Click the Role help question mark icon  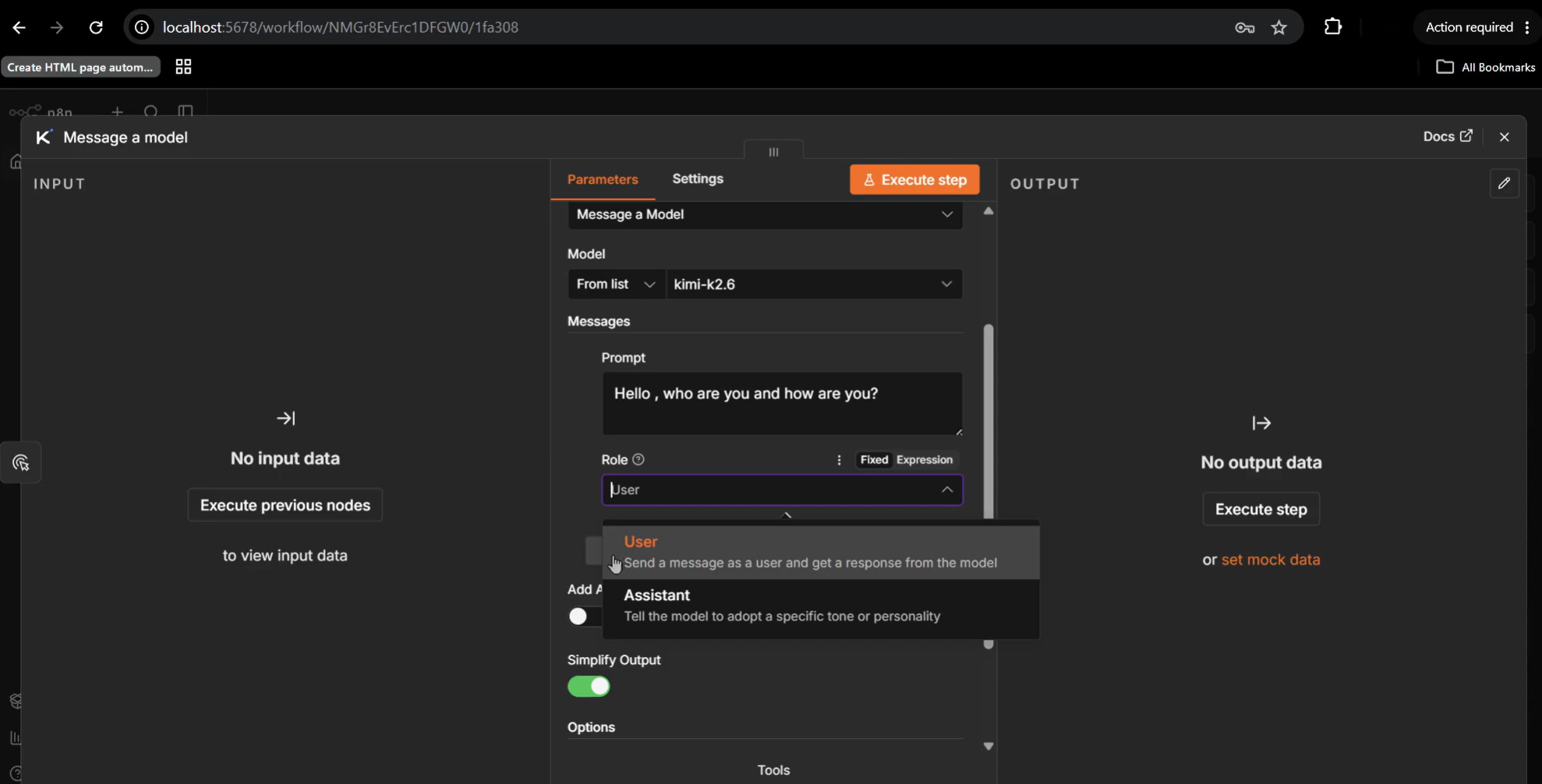pos(638,460)
